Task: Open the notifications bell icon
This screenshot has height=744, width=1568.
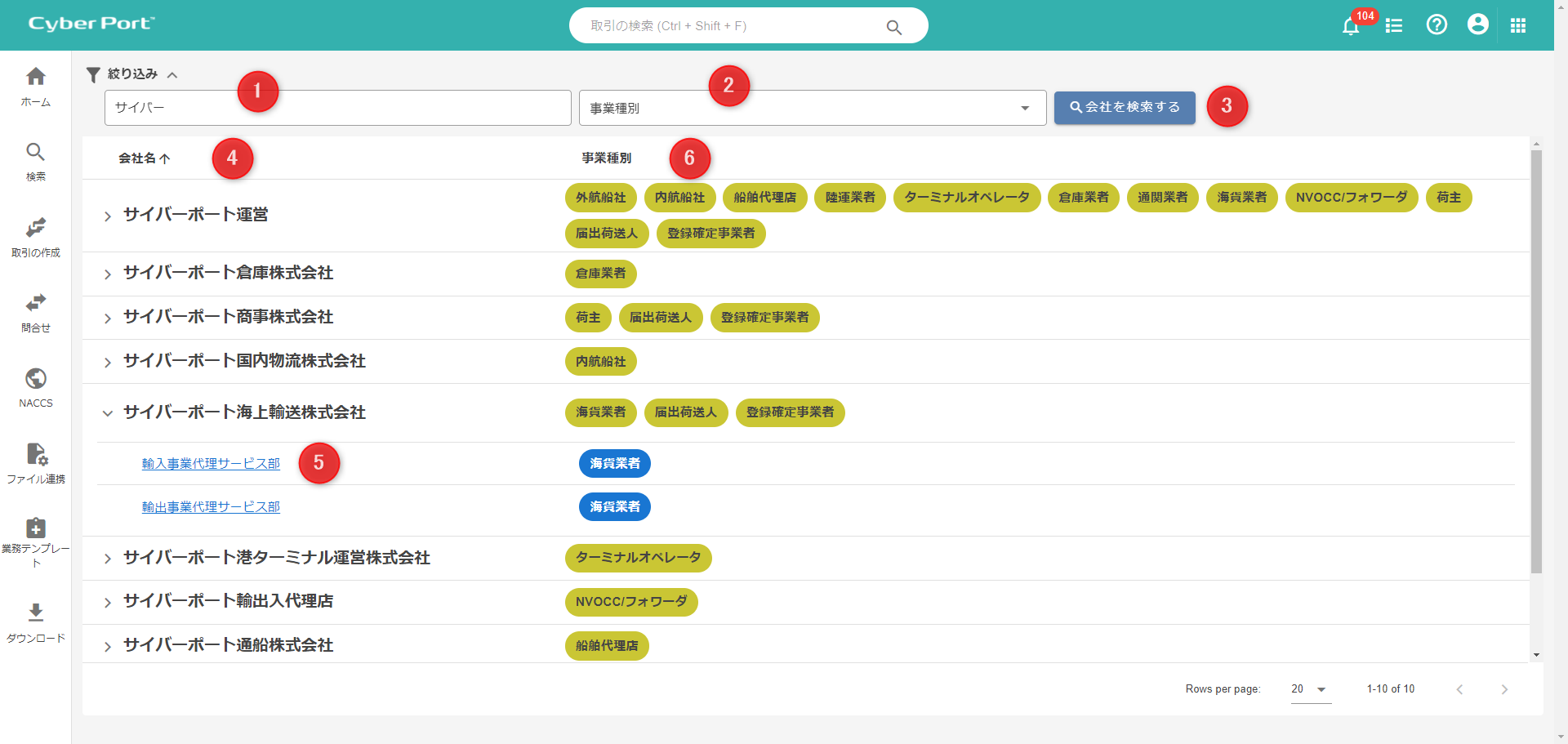Action: [x=1351, y=26]
